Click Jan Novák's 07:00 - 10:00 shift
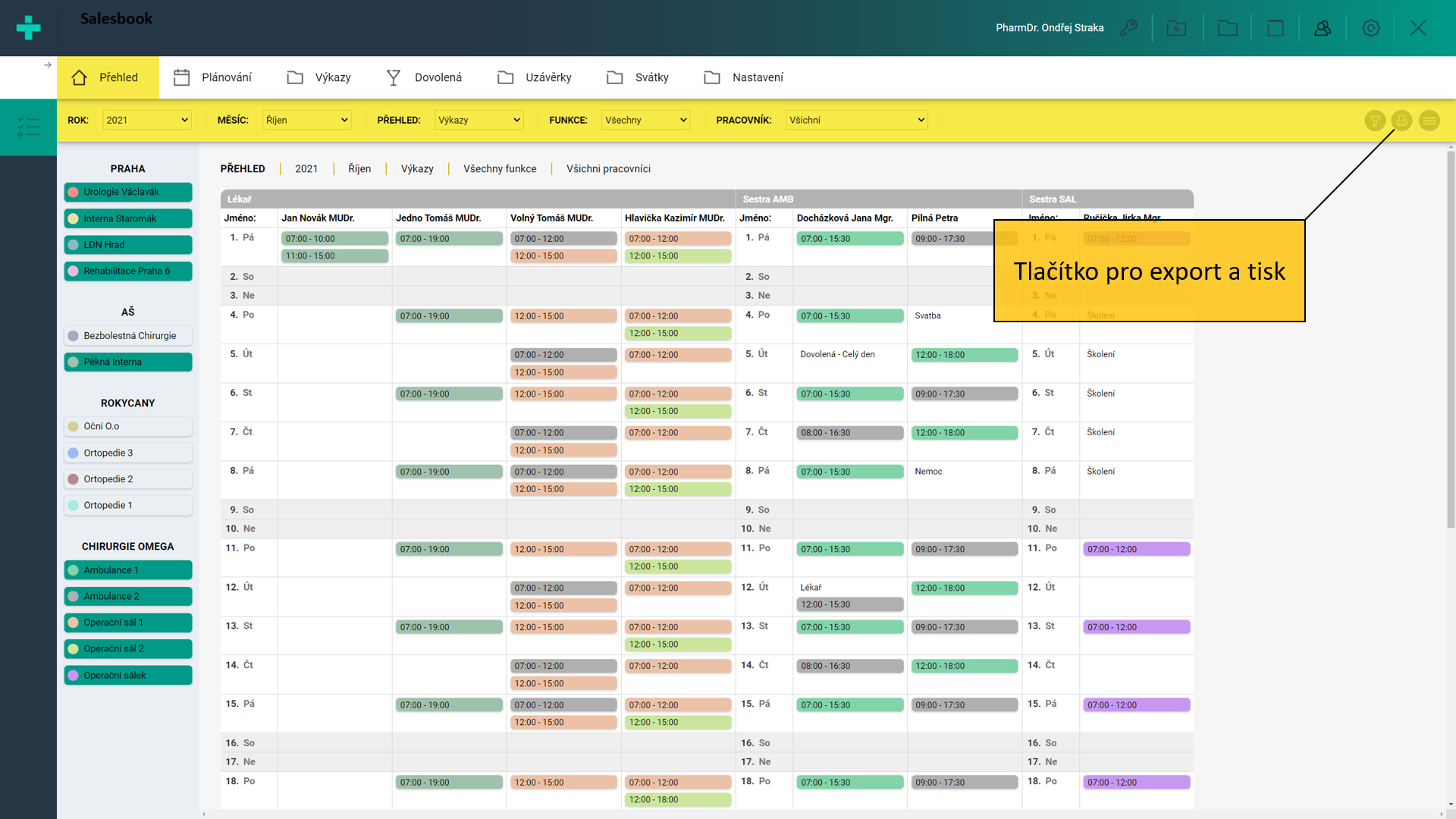This screenshot has width=1456, height=819. point(334,239)
